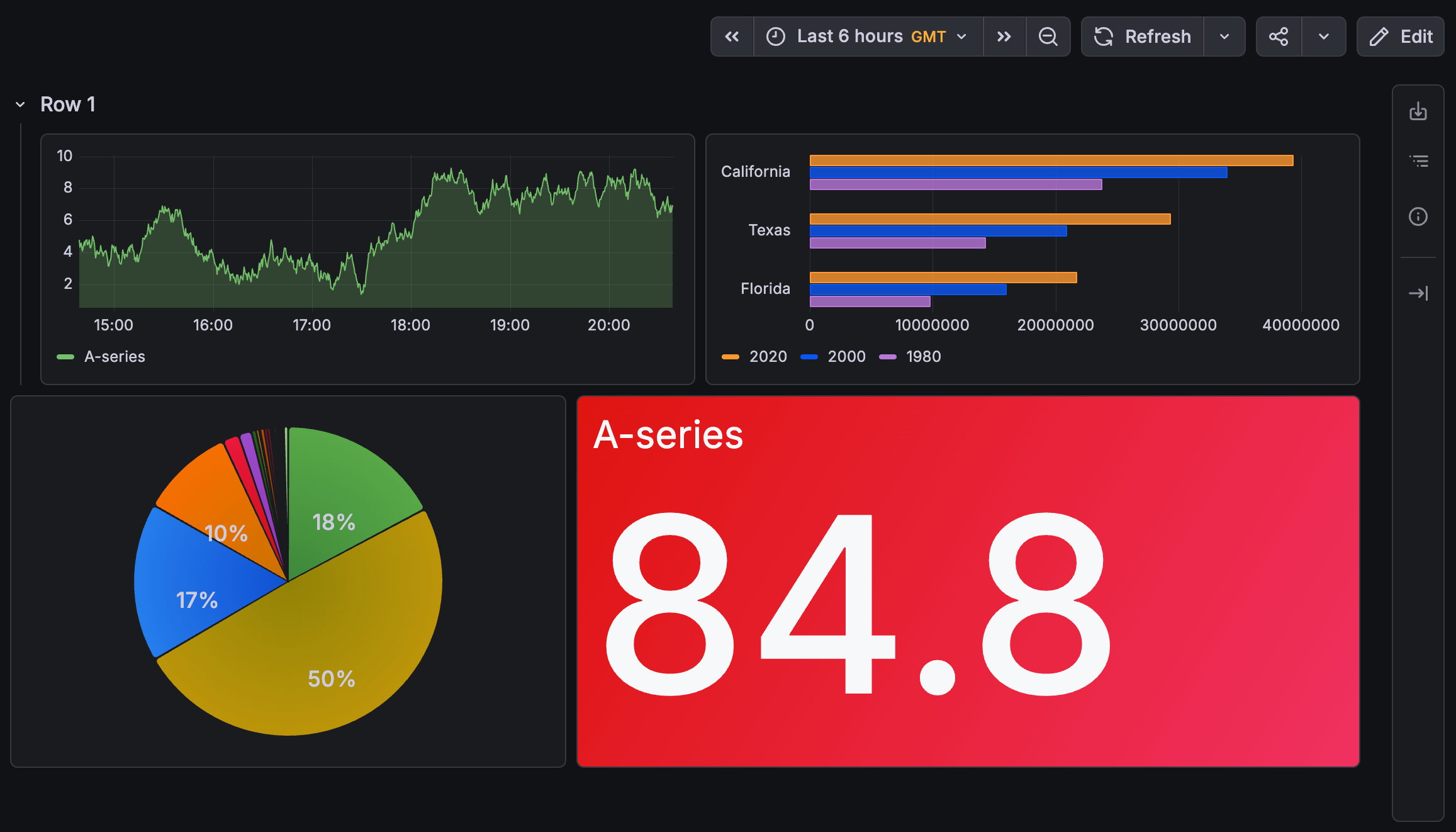Screen dimensions: 1456x832
Task: Toggle the 2000 legend series
Action: point(846,357)
